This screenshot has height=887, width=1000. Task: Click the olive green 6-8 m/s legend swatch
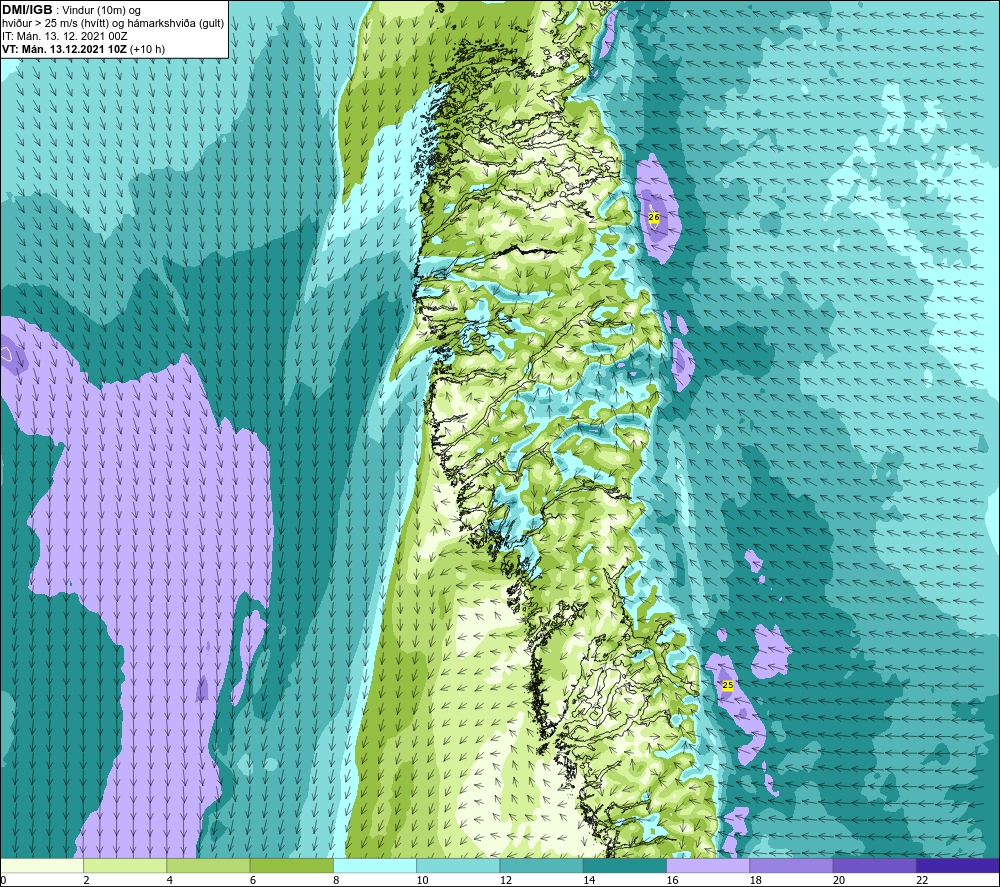[x=291, y=865]
